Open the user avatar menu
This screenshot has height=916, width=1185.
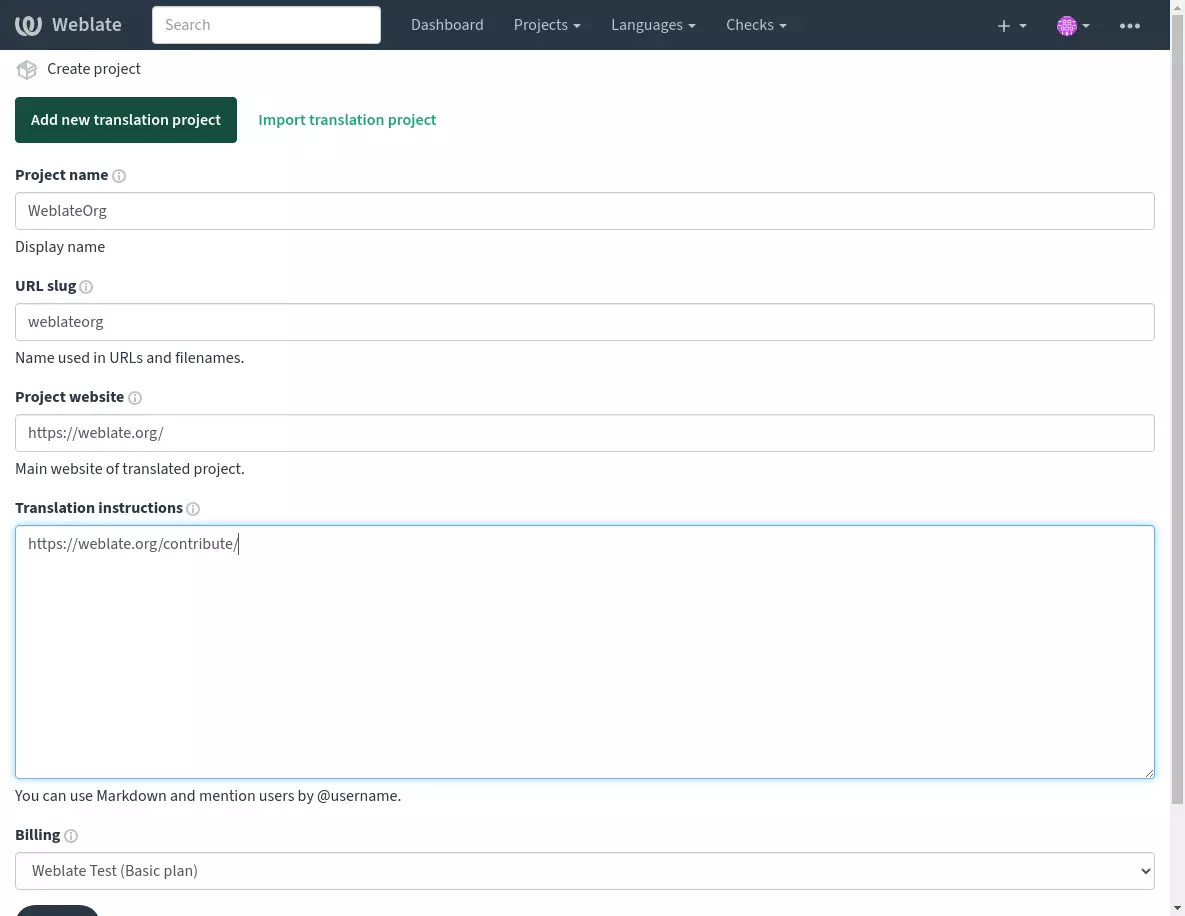click(1072, 26)
